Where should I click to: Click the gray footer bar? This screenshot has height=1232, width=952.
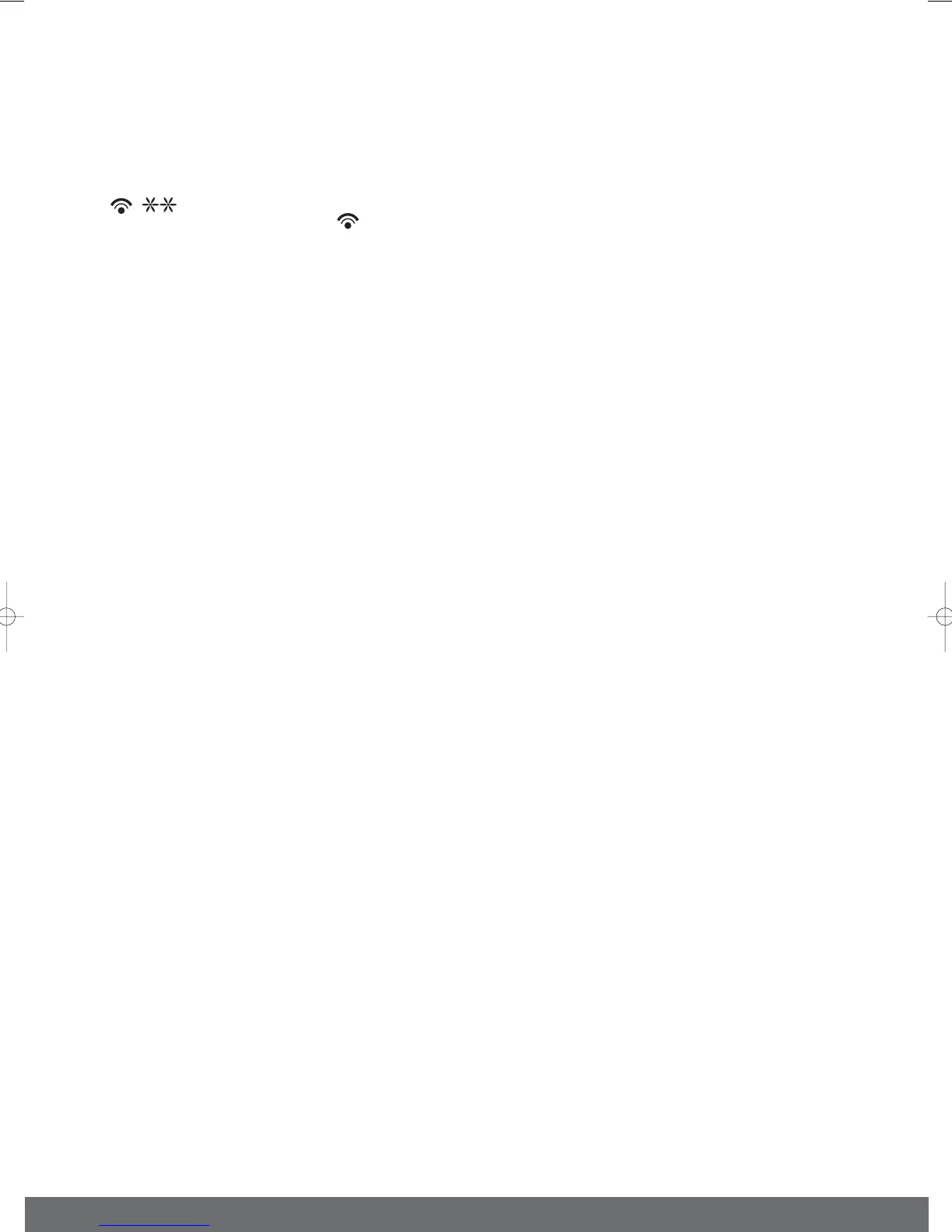(x=477, y=1214)
